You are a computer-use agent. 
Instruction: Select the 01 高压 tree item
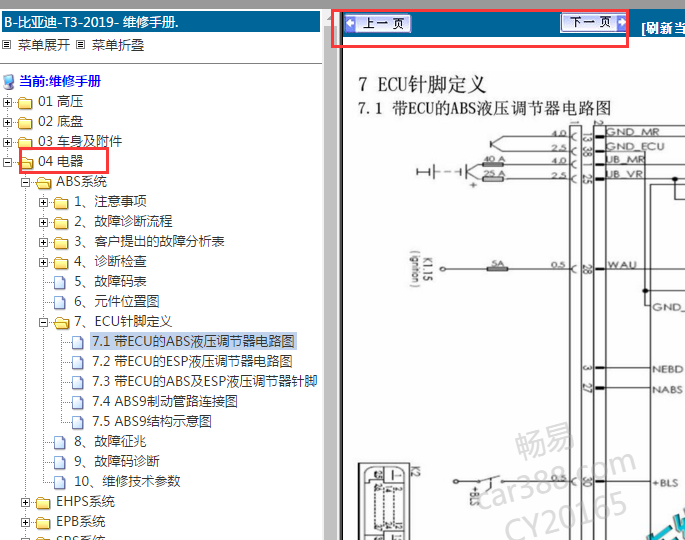tap(60, 101)
